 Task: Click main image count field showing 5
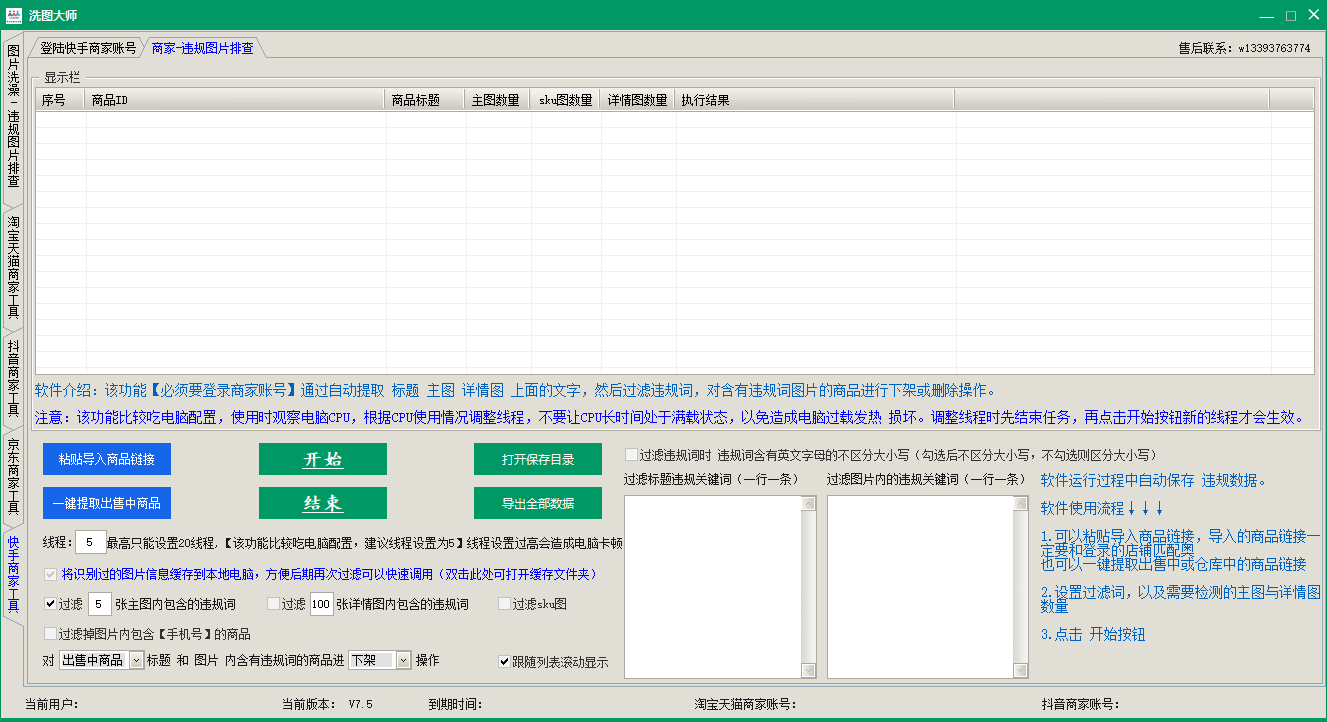[100, 604]
